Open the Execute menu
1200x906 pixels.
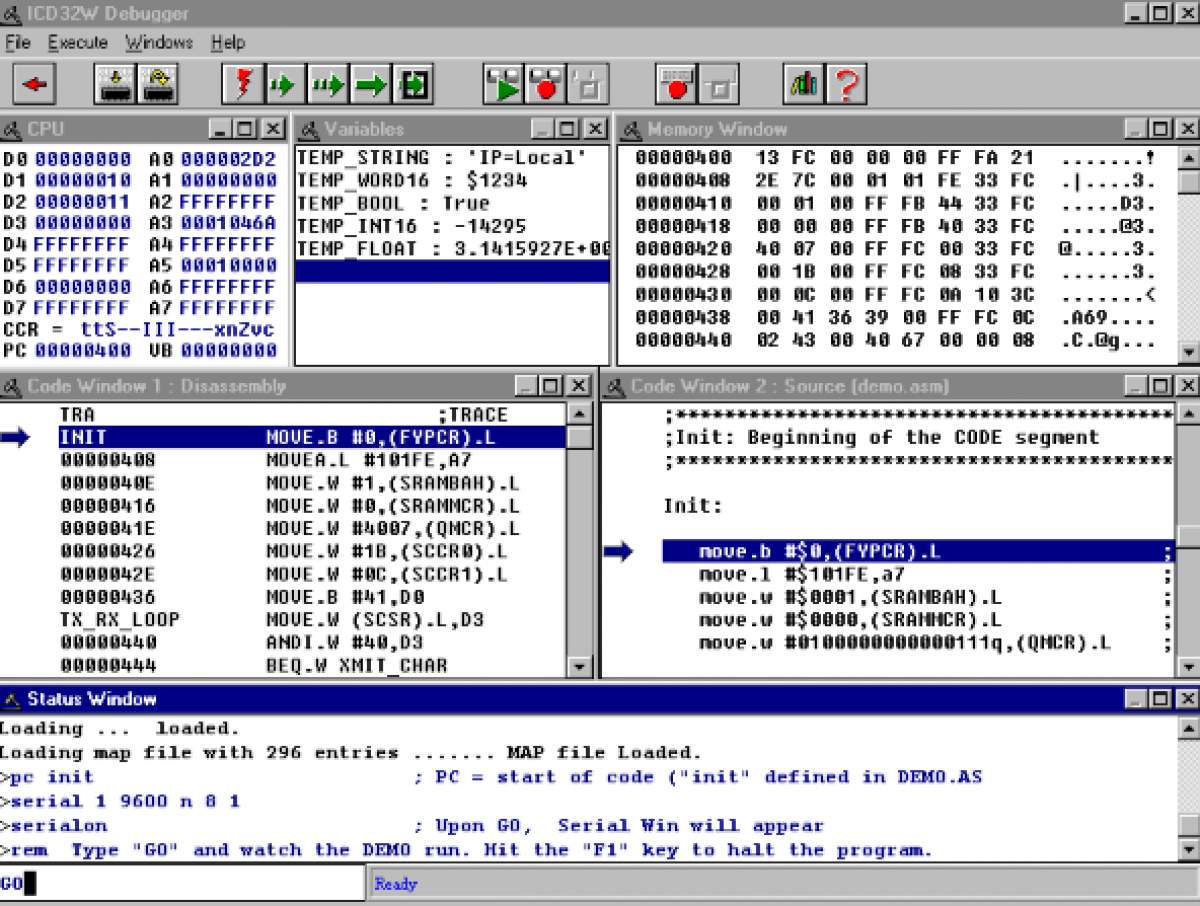(77, 43)
